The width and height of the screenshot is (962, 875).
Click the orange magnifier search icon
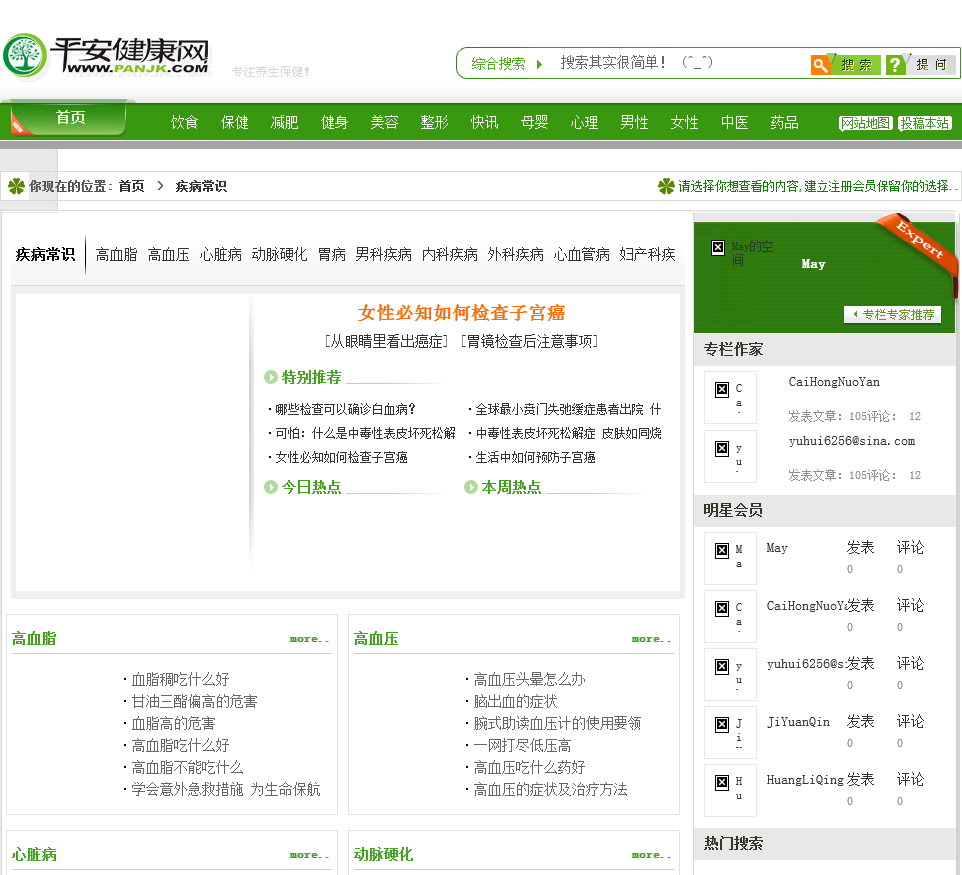click(820, 64)
